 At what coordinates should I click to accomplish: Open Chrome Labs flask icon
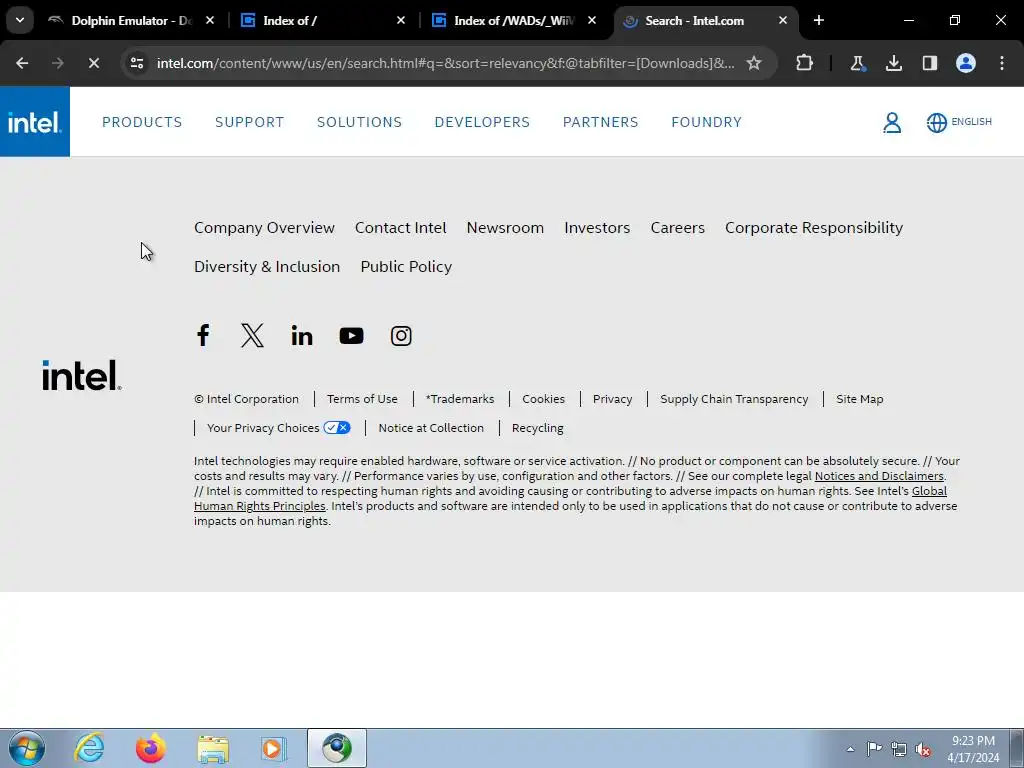point(857,63)
